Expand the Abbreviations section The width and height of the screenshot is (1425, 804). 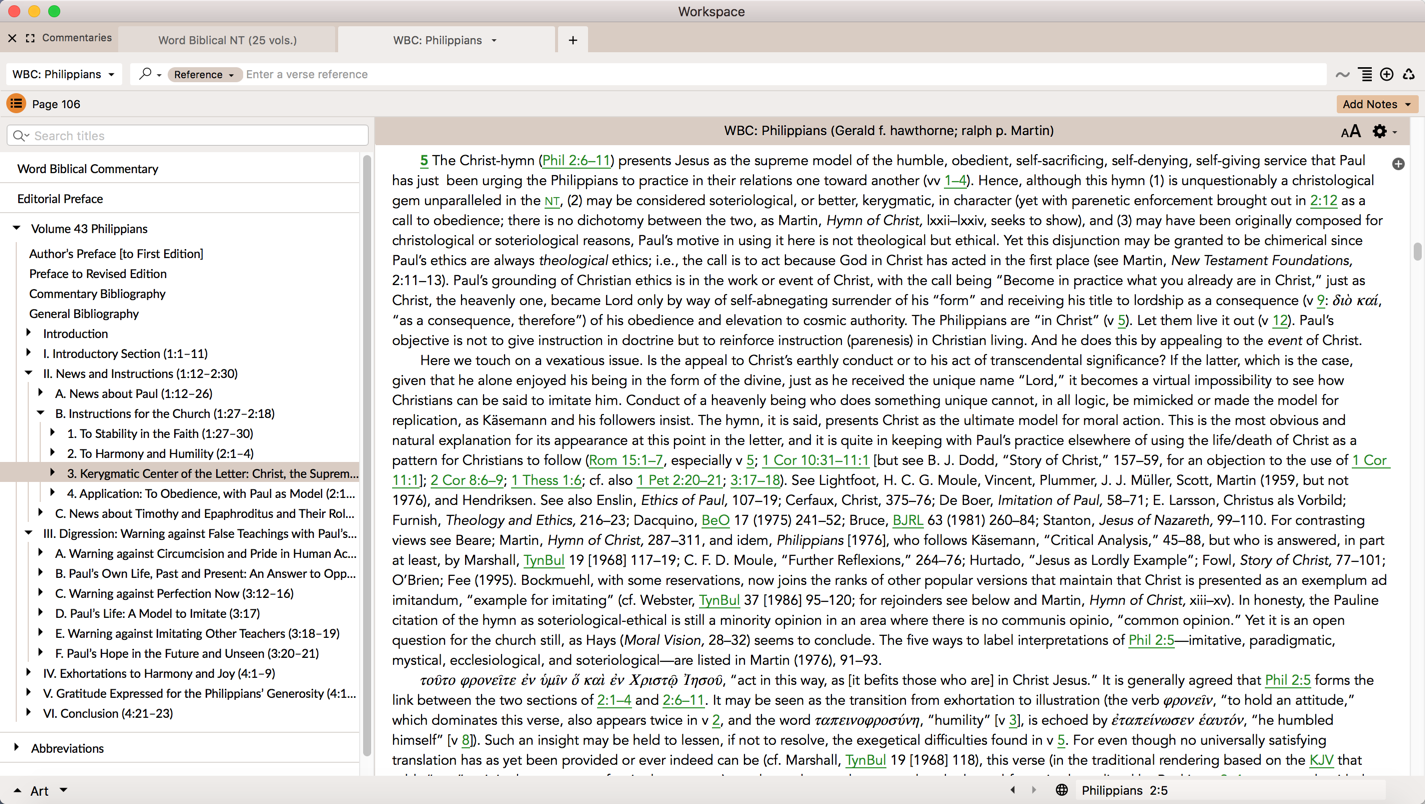click(17, 748)
